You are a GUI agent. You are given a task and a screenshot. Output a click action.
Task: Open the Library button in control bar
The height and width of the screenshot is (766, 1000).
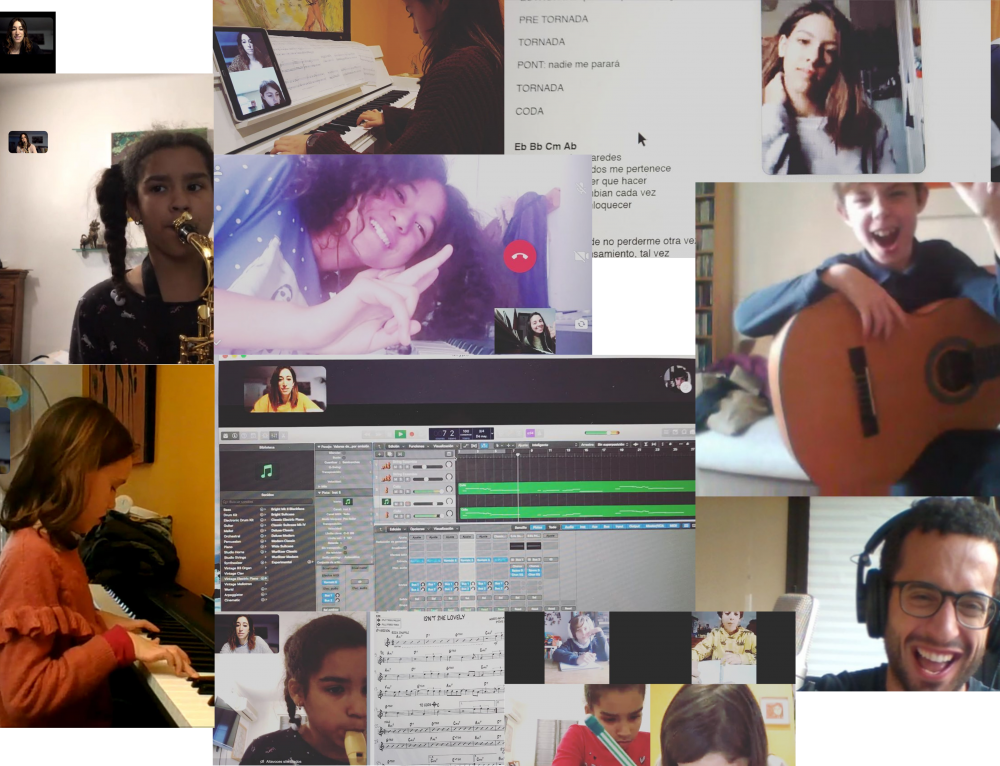(x=228, y=435)
